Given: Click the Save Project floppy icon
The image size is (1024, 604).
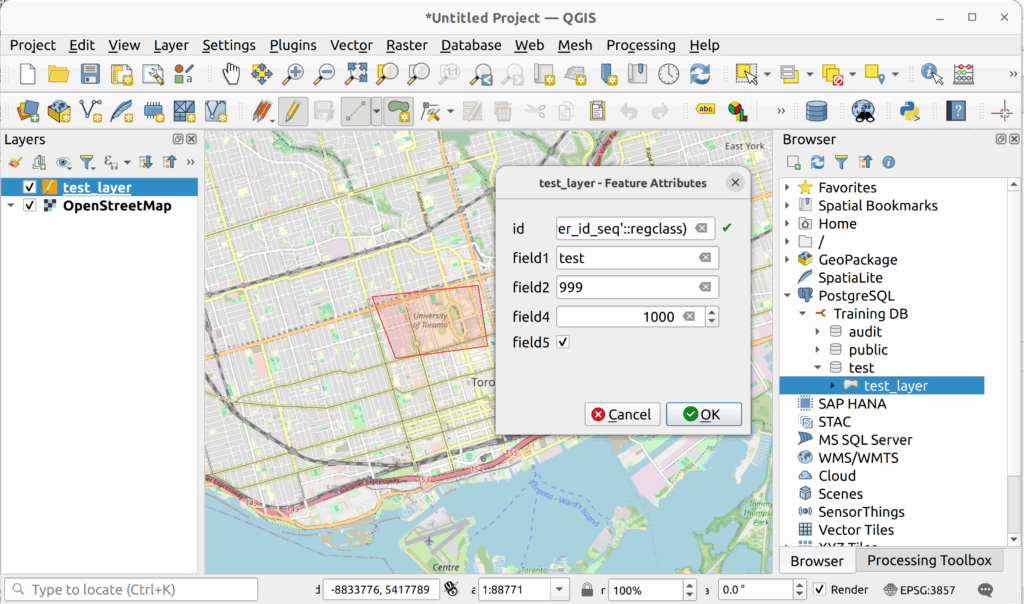Looking at the screenshot, I should 90,74.
